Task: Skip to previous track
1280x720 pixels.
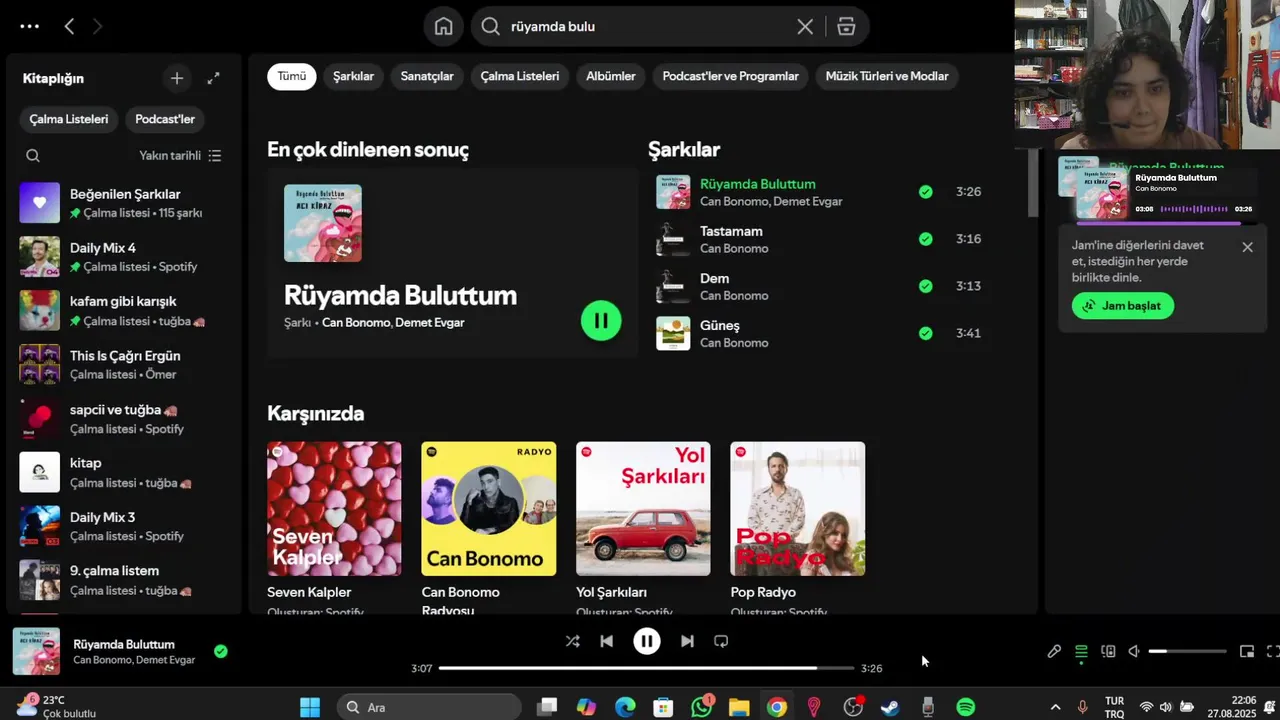Action: pos(606,641)
